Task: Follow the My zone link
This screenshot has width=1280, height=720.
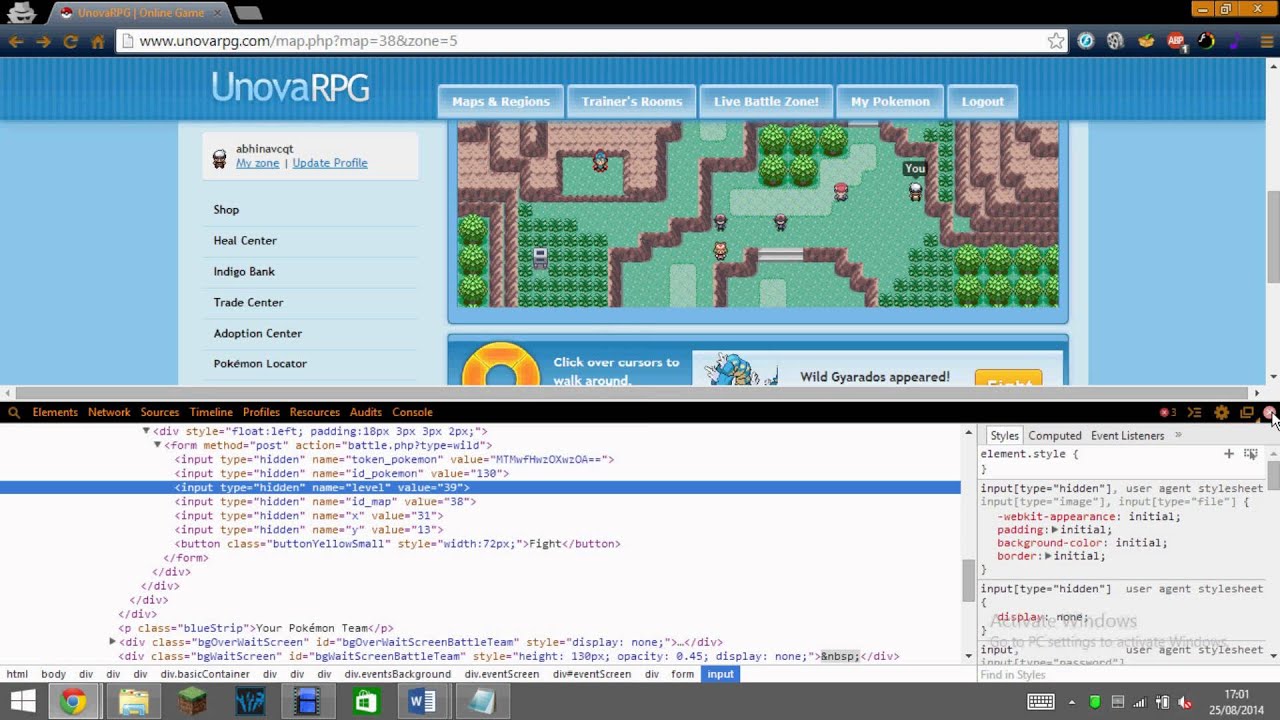Action: point(257,163)
